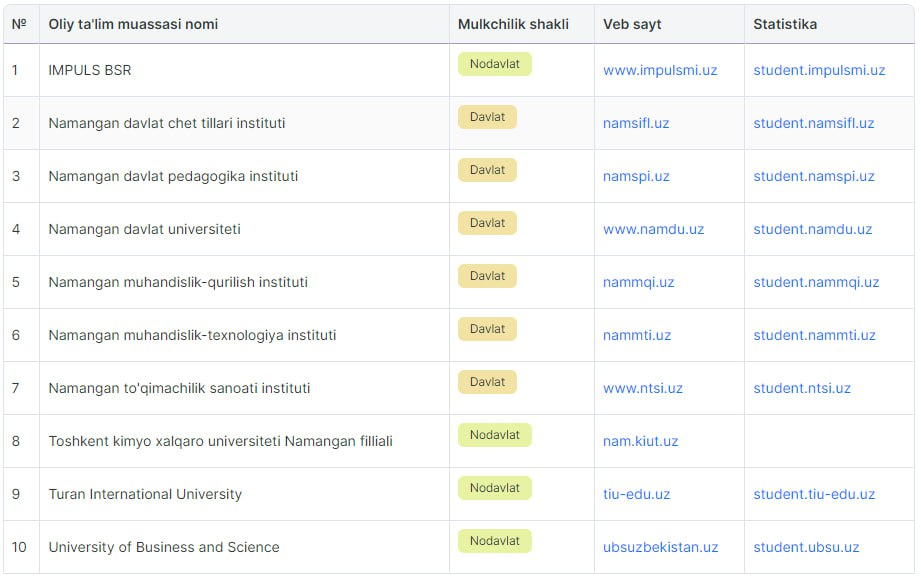Open the nam.kiut.uz website link

coord(640,441)
